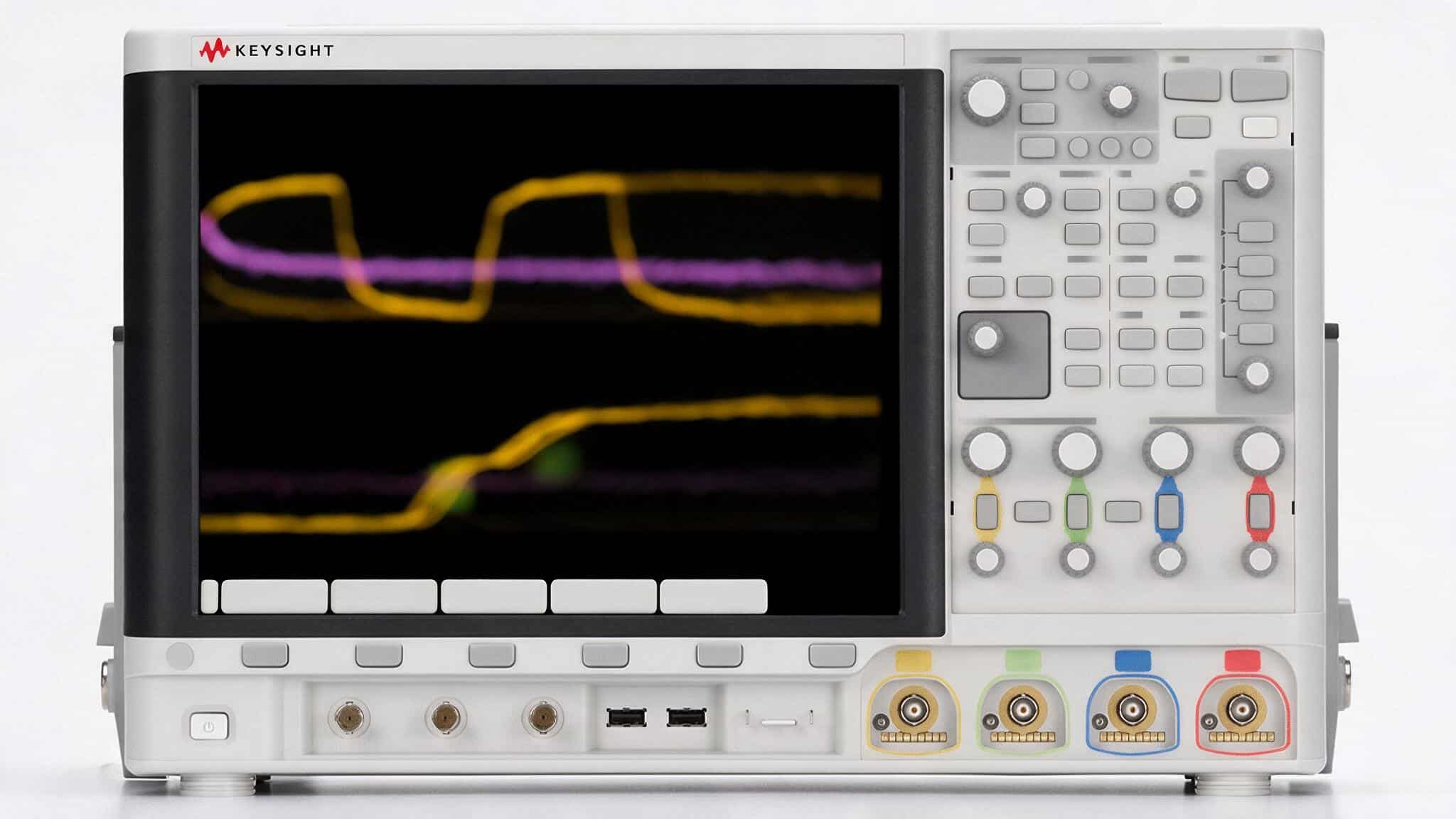
Task: Click the bottom knob of the right-side dark strip
Action: coord(1256,373)
